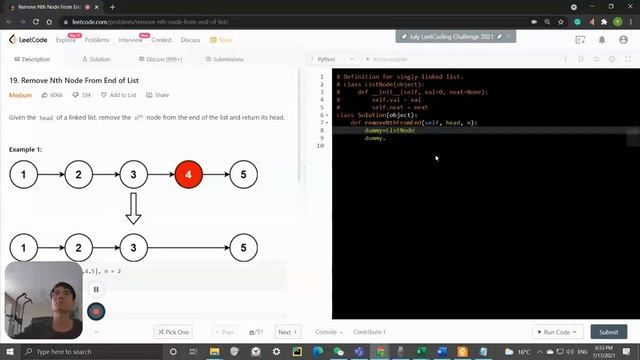Open the Python language dropdown
Image resolution: width=640 pixels, height=360 pixels.
click(332, 59)
